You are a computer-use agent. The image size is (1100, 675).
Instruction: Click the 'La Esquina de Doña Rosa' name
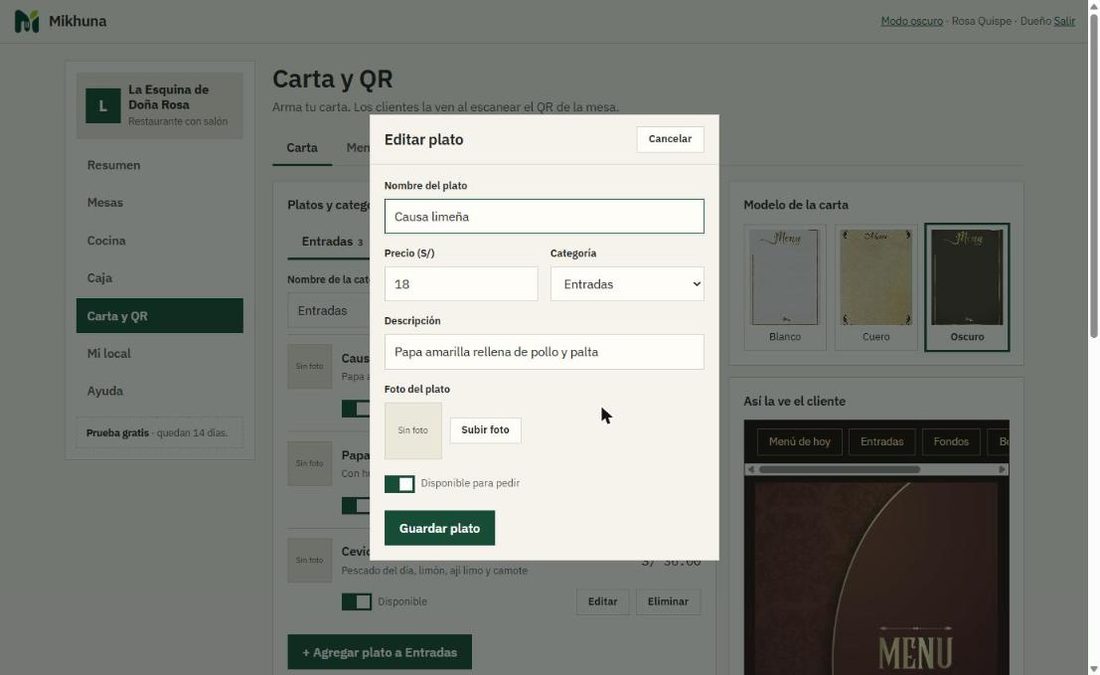(x=168, y=98)
